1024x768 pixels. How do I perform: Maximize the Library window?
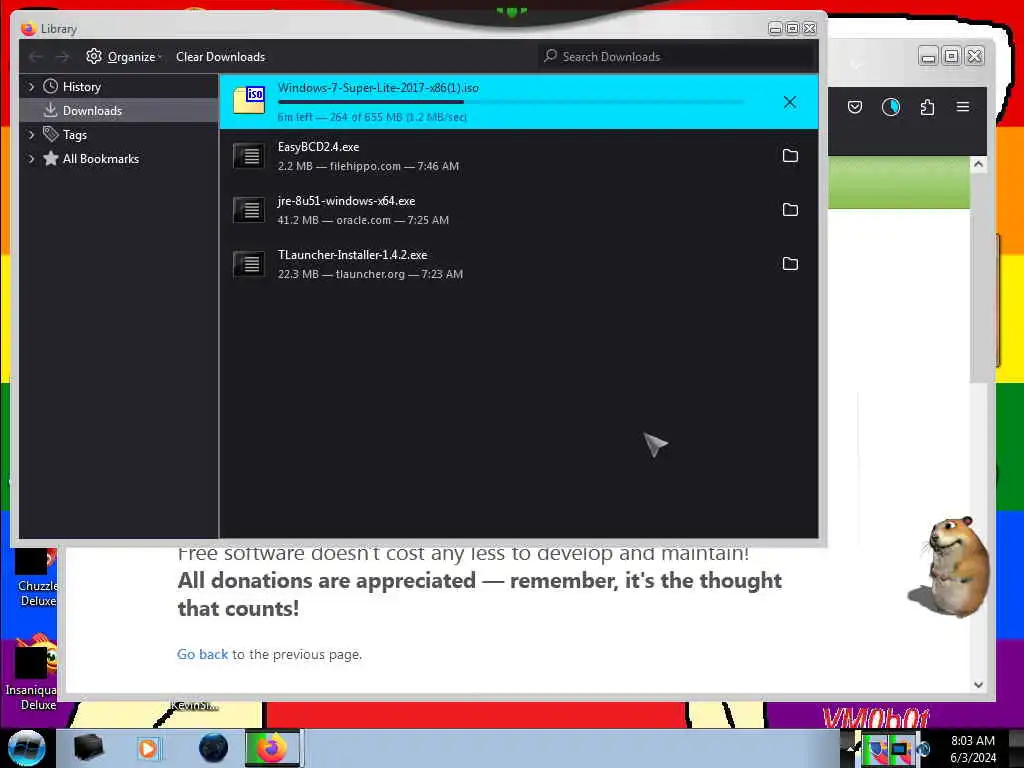[792, 28]
